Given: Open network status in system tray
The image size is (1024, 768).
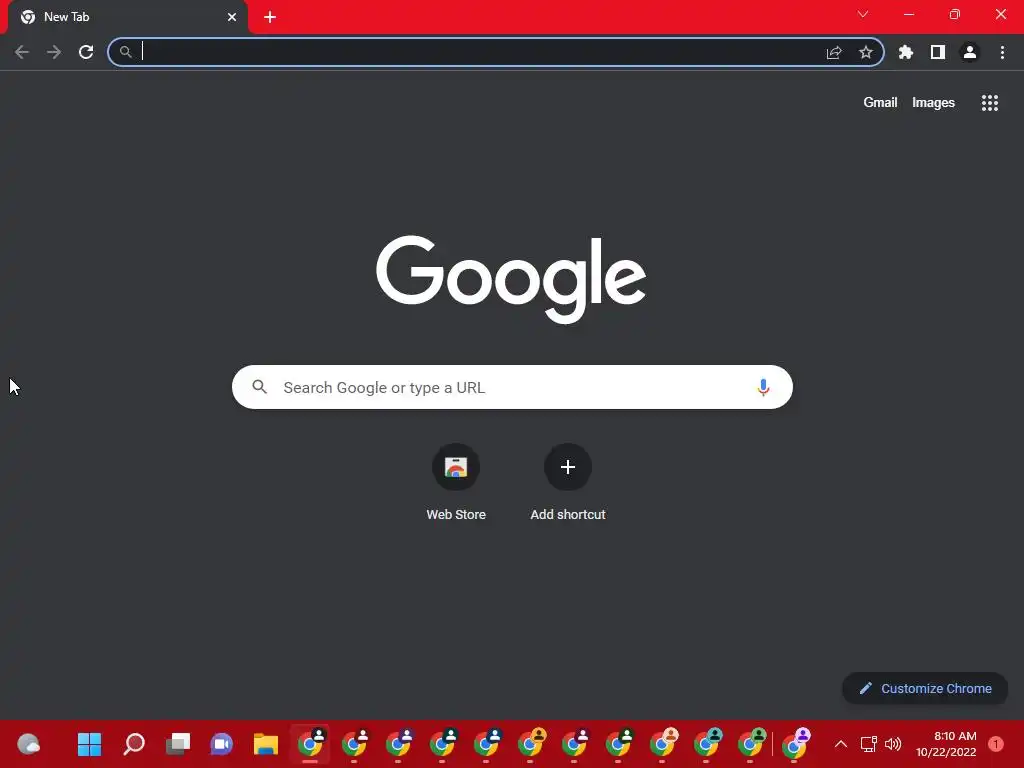Looking at the screenshot, I should (x=869, y=744).
